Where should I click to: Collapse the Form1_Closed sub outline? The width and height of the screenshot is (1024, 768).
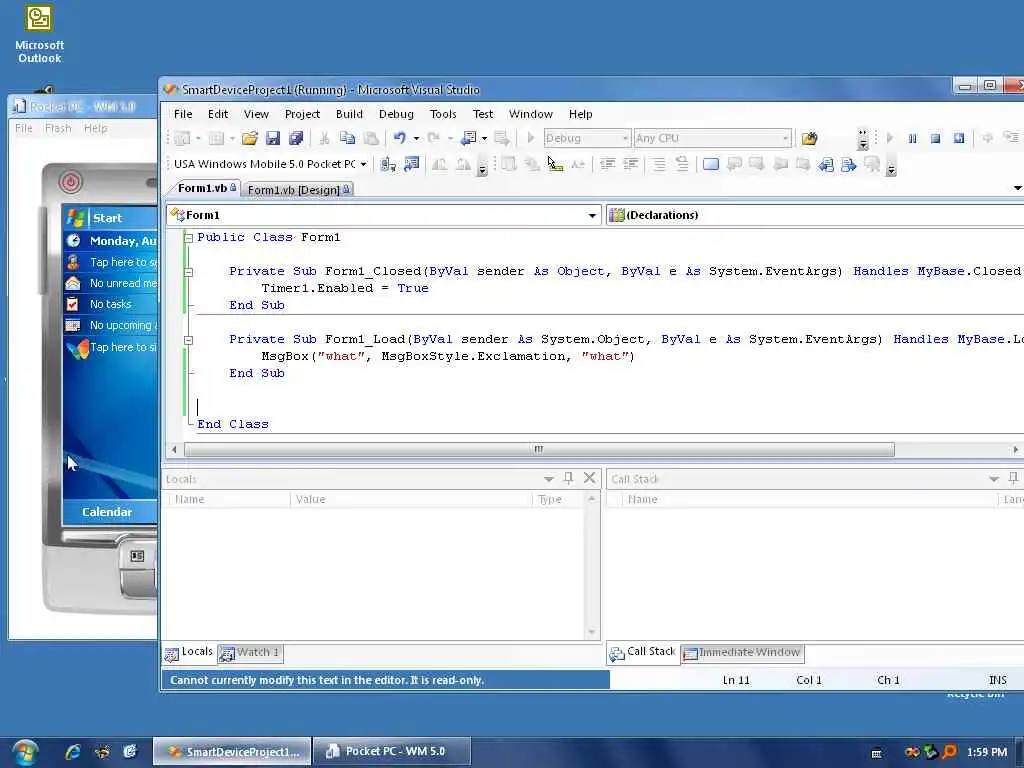point(188,272)
